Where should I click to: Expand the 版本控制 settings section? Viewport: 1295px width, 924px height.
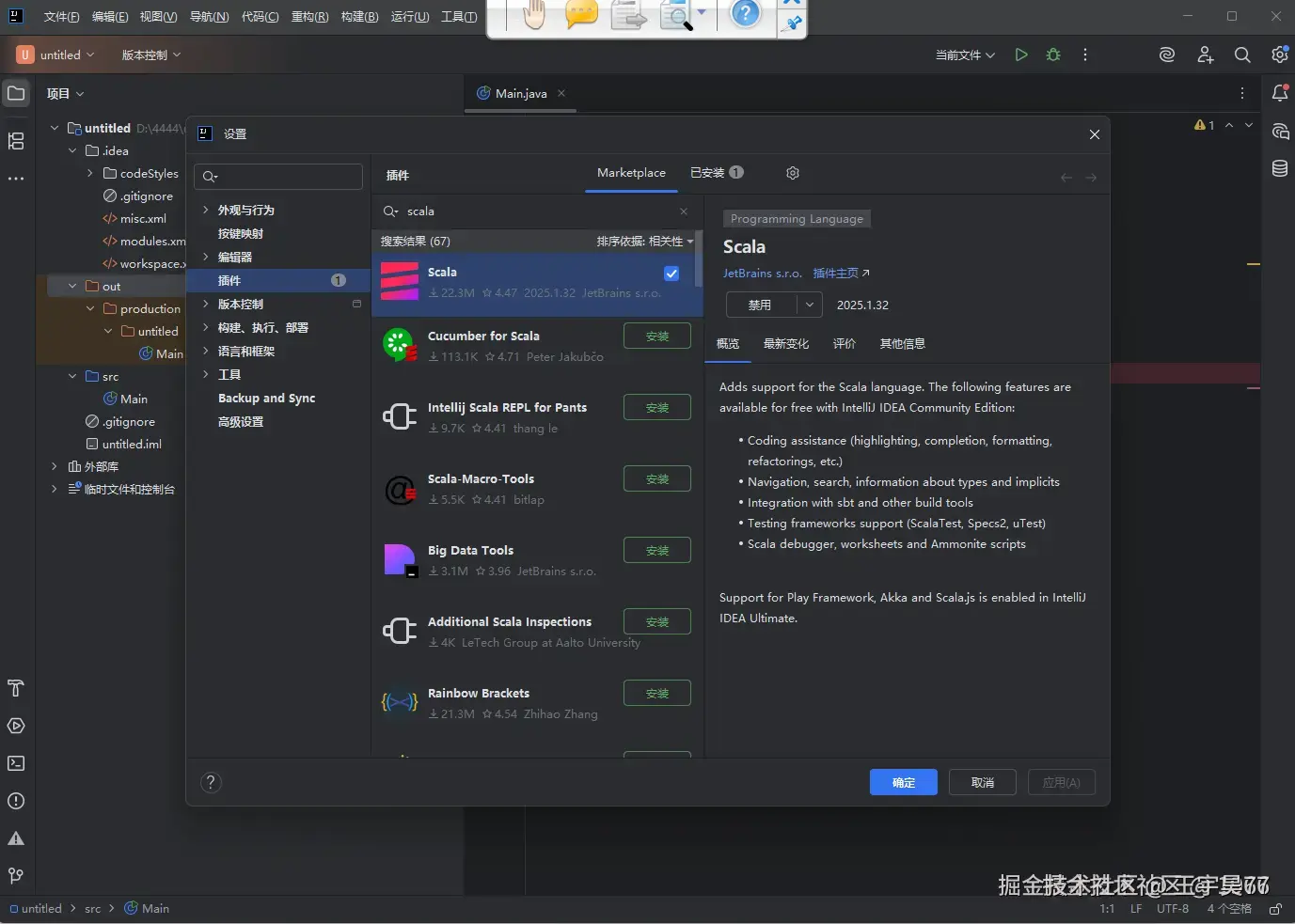tap(206, 304)
